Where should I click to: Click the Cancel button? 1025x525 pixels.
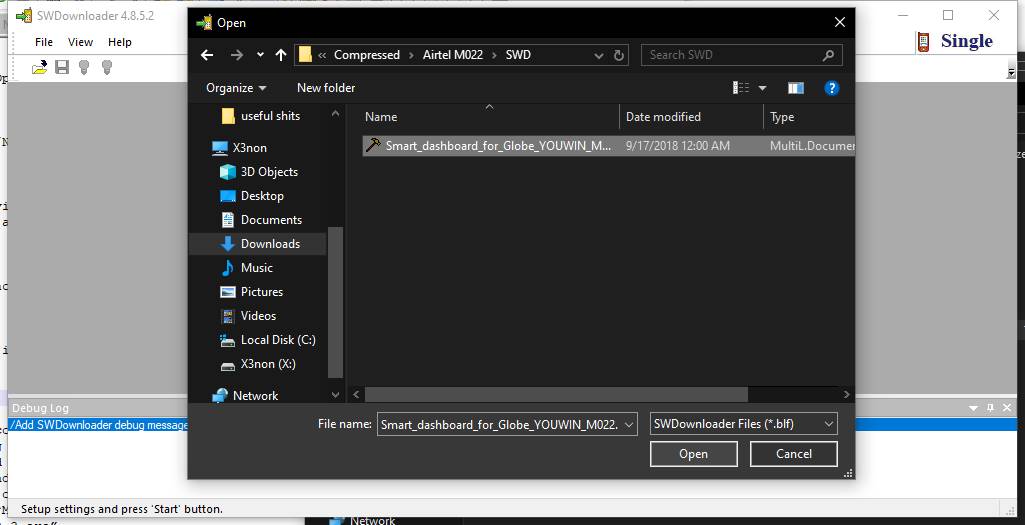pos(794,454)
